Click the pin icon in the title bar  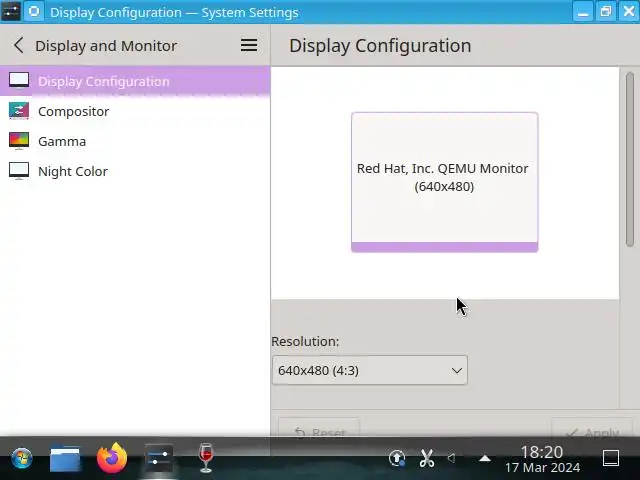[34, 11]
